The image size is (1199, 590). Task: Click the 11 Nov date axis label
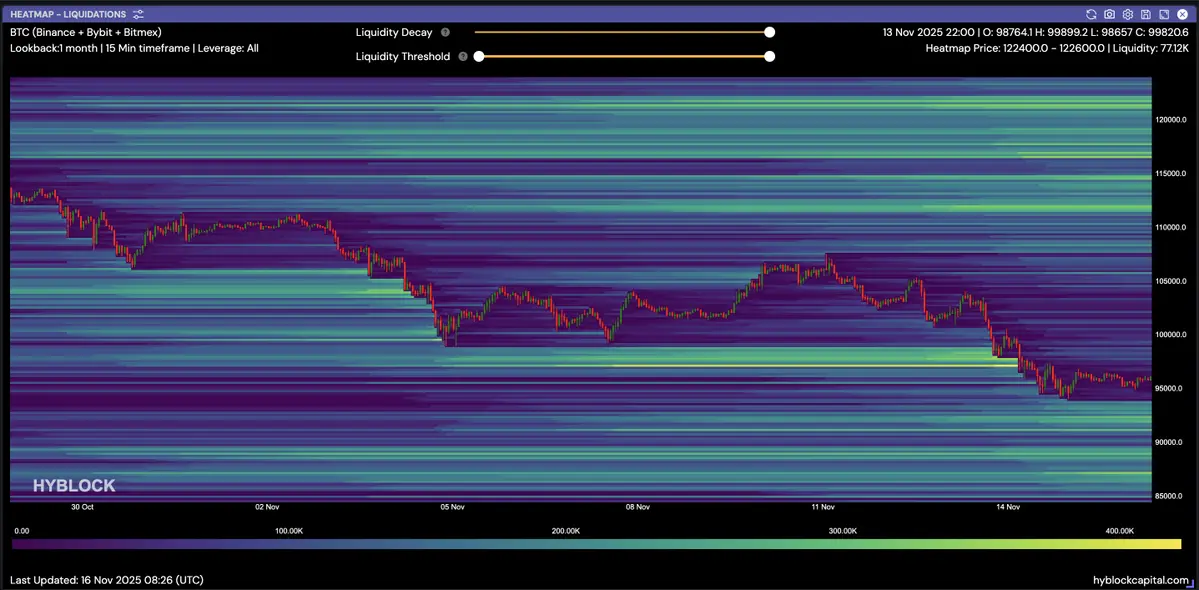[x=823, y=507]
